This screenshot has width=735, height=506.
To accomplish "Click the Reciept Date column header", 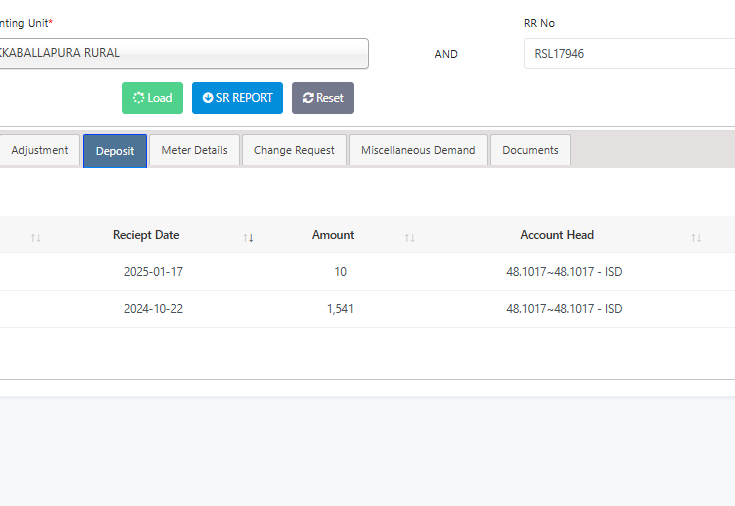I will [146, 235].
